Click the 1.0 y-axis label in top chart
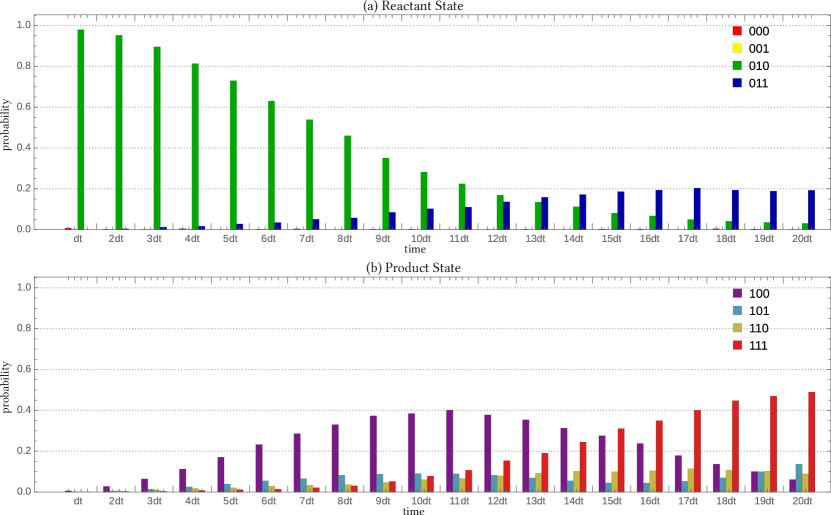Image resolution: width=831 pixels, height=515 pixels. tap(25, 24)
